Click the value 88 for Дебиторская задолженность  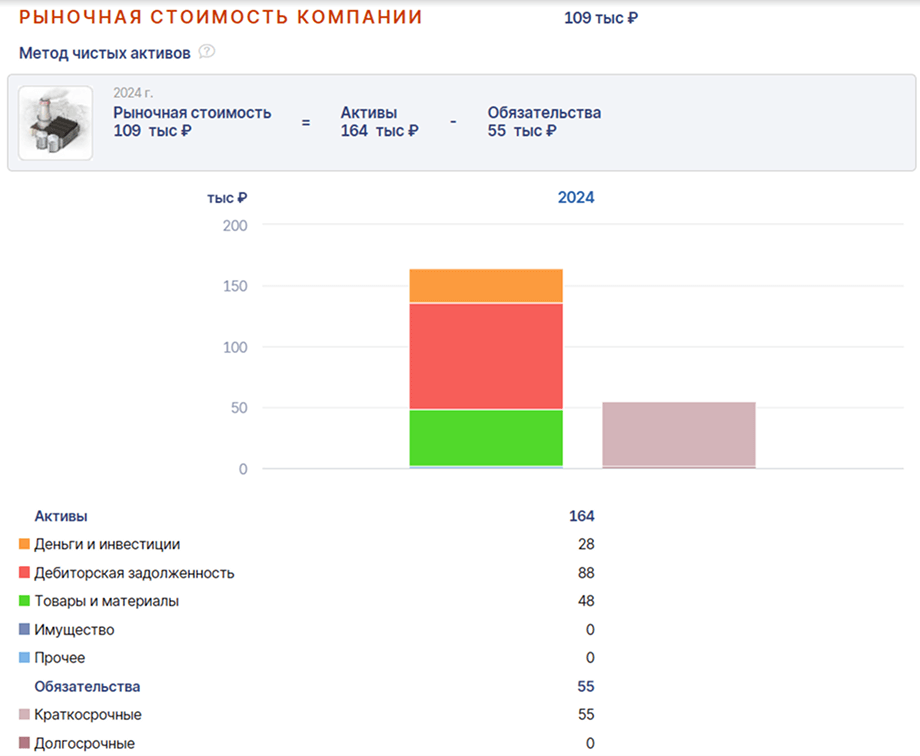tap(586, 573)
